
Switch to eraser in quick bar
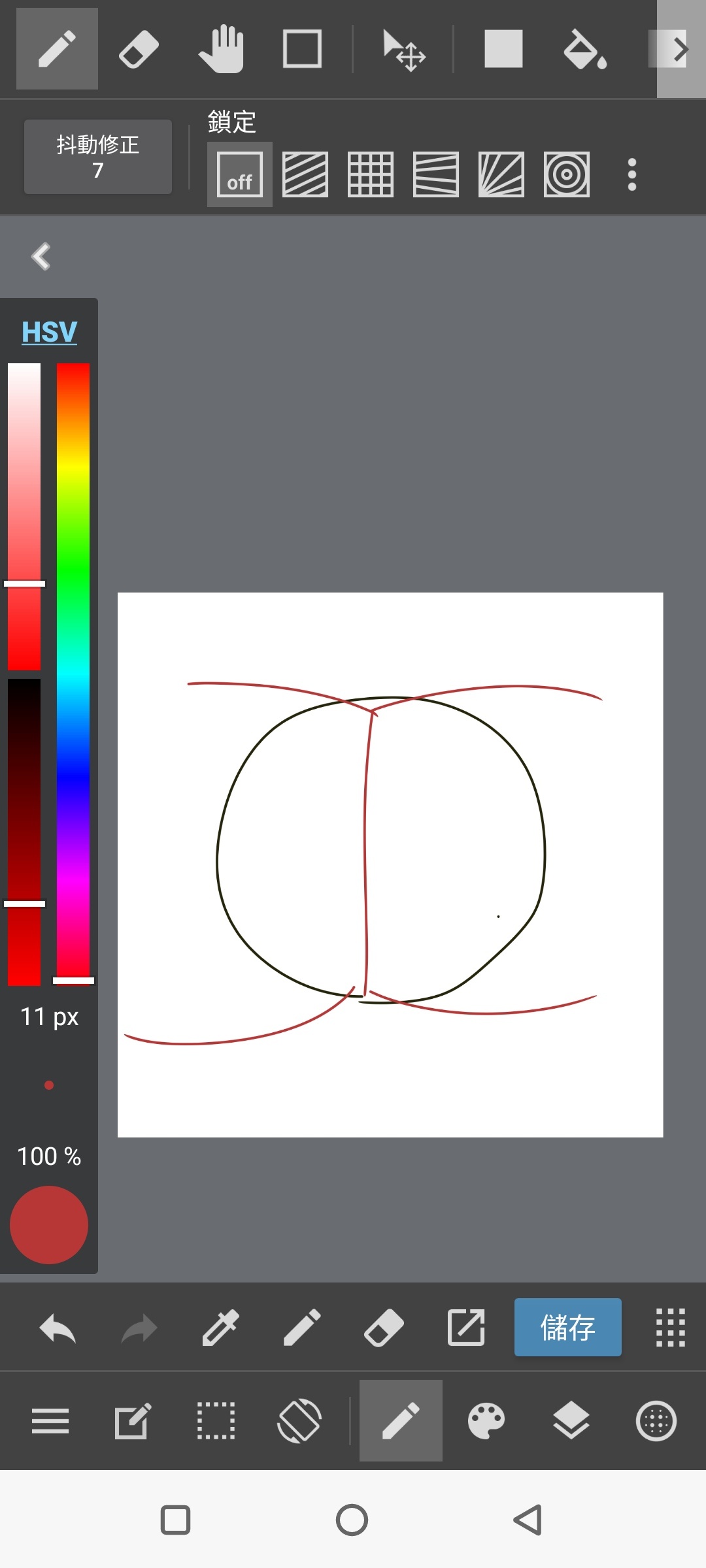(384, 1328)
